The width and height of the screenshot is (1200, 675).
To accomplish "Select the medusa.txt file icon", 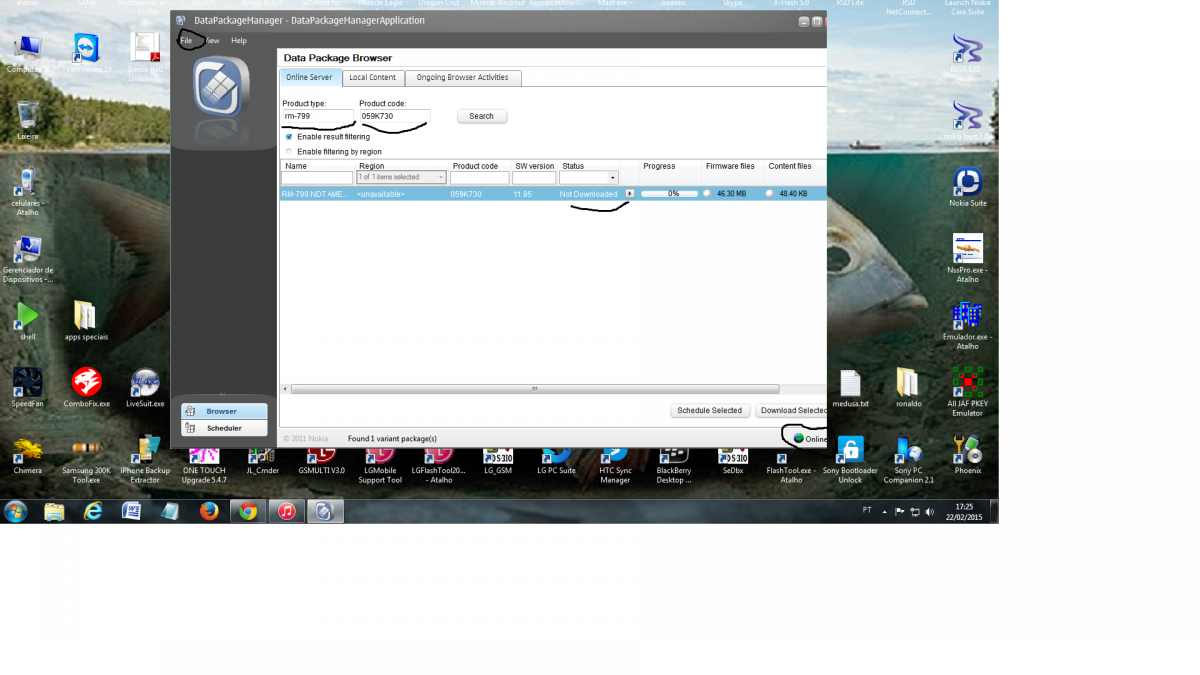I will click(x=850, y=389).
